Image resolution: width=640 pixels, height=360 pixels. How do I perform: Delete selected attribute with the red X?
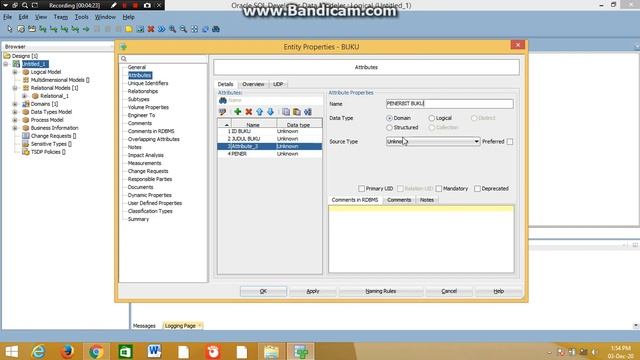[x=249, y=111]
